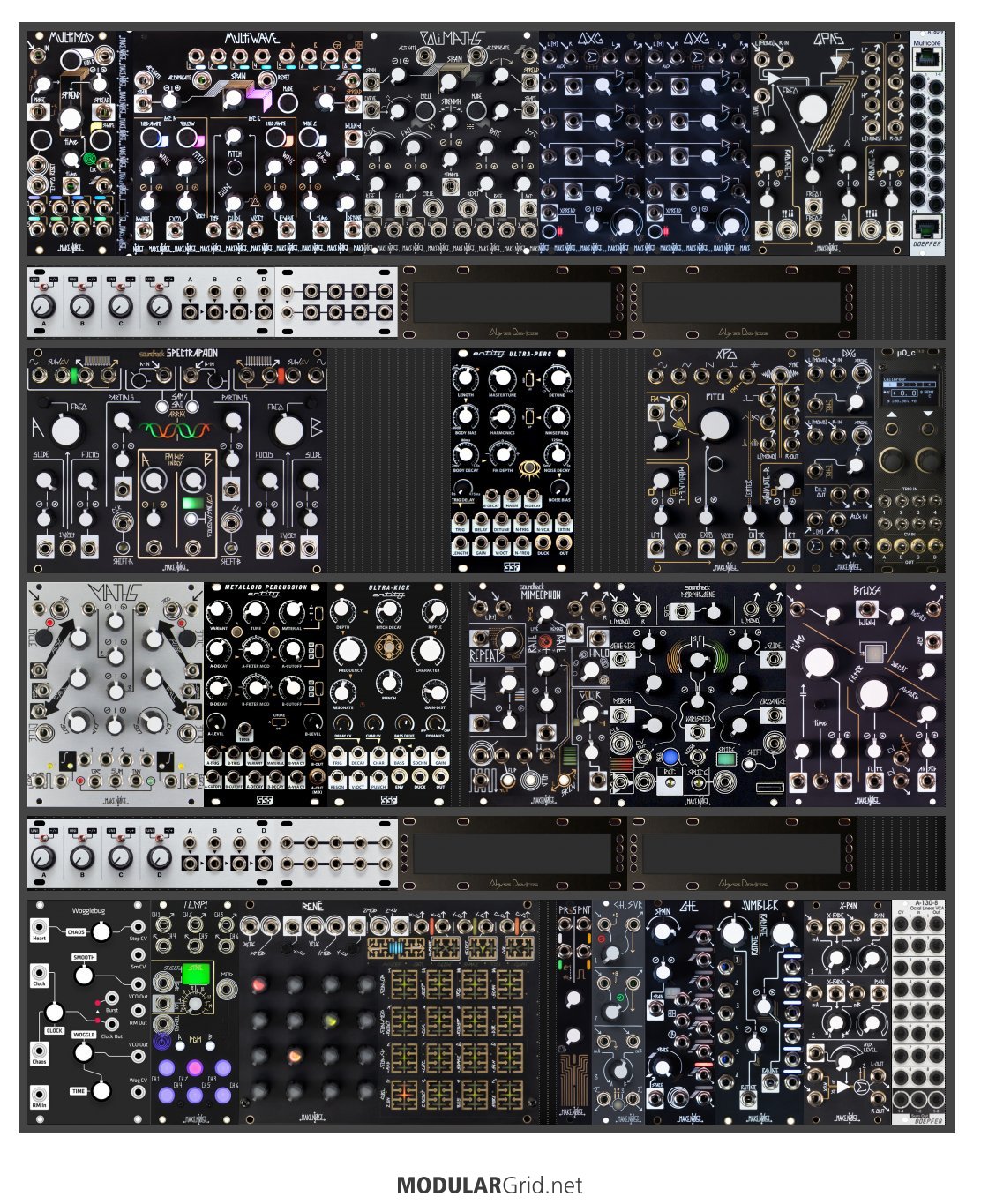Click the Wogglebug RM In jack
981x1204 pixels.
point(40,1094)
